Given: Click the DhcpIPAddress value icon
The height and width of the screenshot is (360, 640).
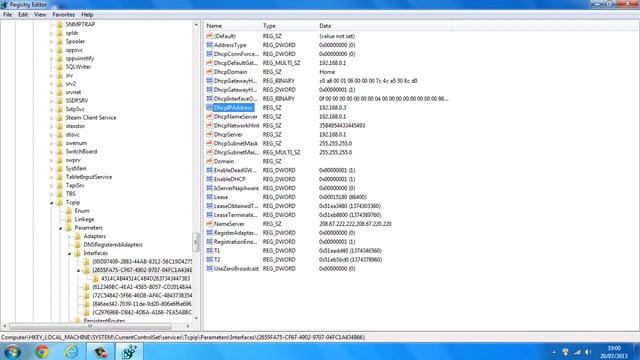Looking at the screenshot, I should 209,108.
